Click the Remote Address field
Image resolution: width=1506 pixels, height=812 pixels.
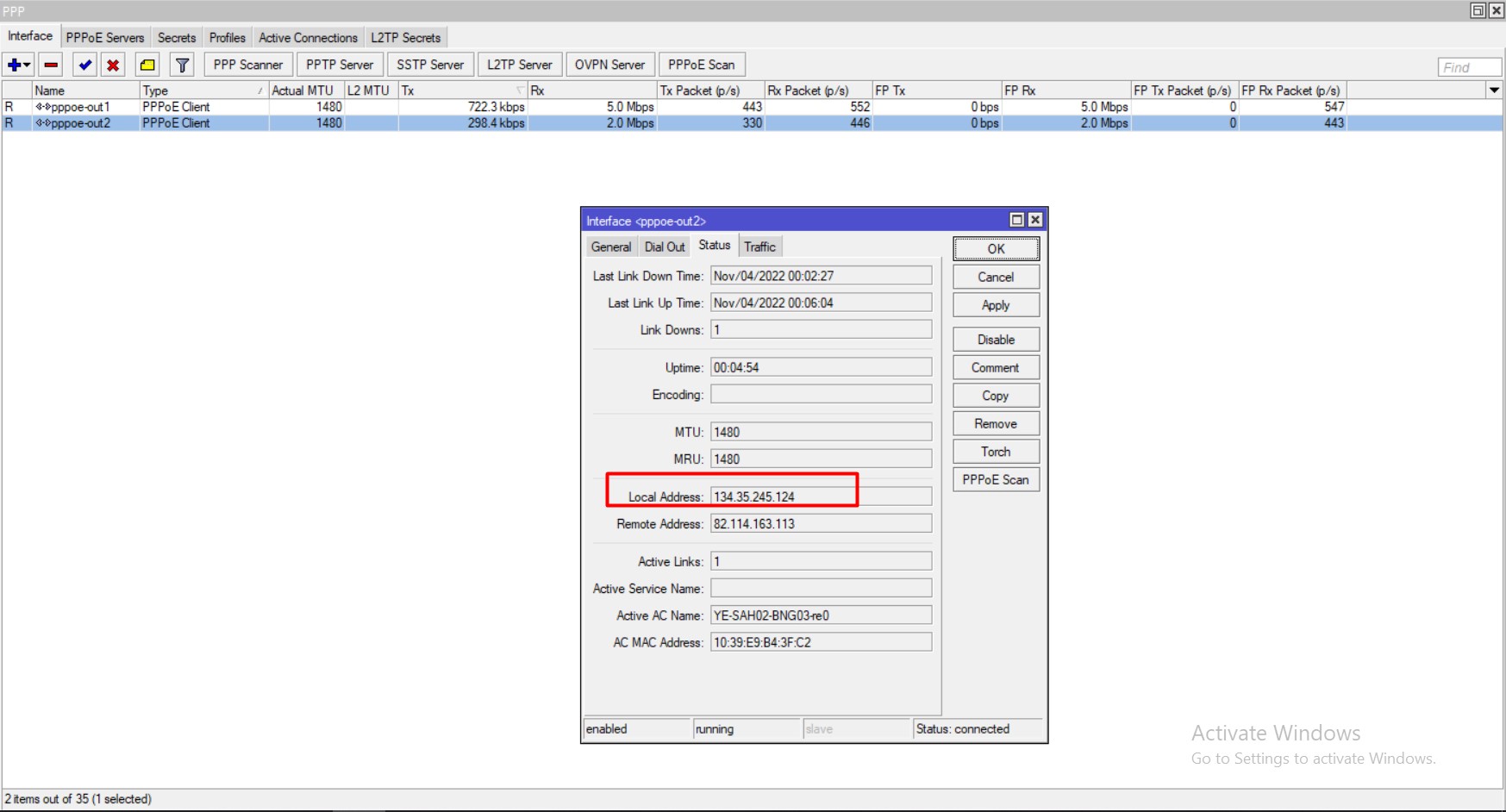[821, 523]
